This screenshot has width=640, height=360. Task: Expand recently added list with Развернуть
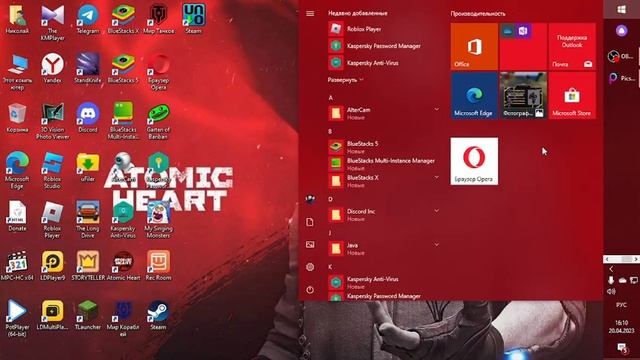345,80
